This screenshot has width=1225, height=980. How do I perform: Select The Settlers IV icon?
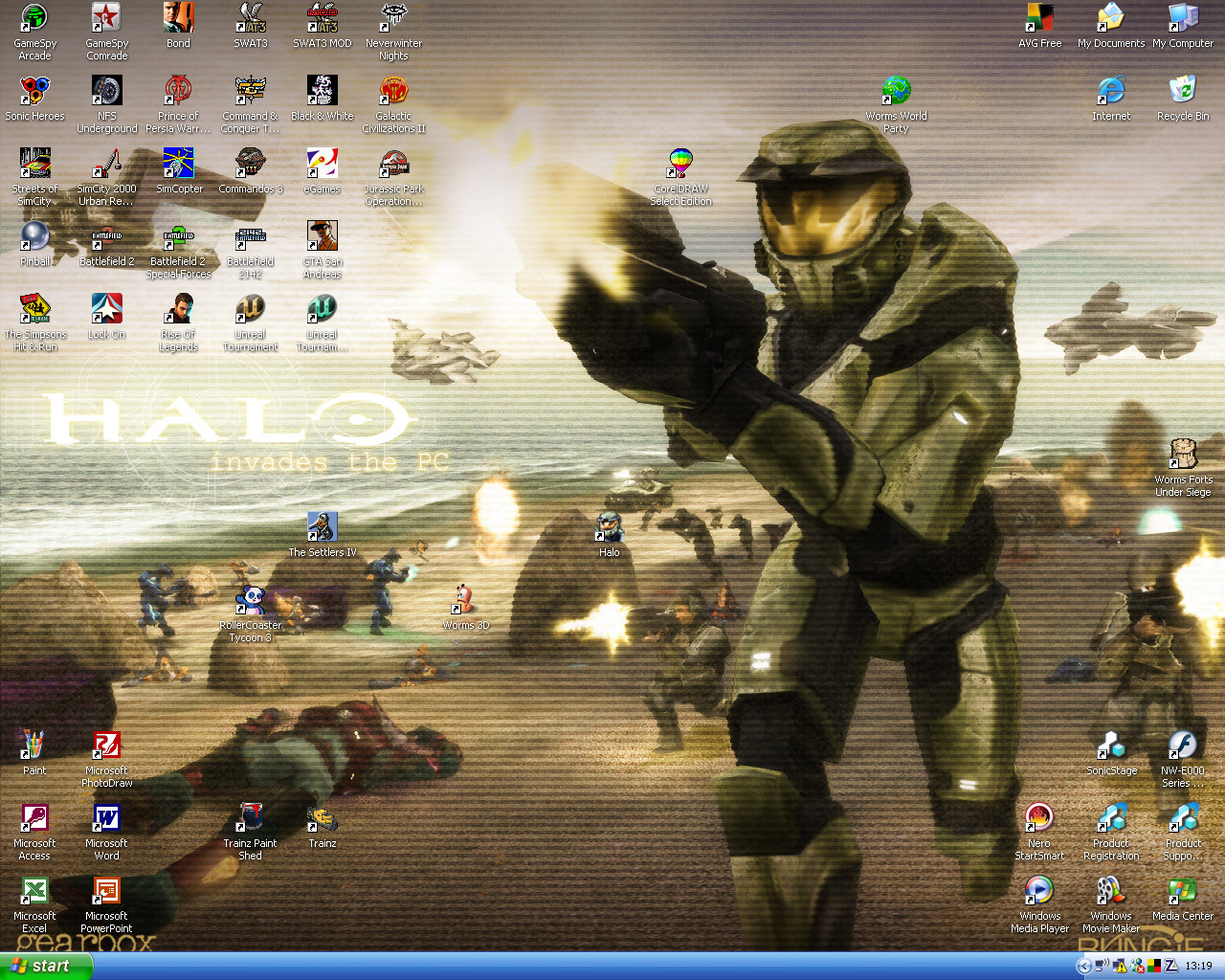[323, 534]
